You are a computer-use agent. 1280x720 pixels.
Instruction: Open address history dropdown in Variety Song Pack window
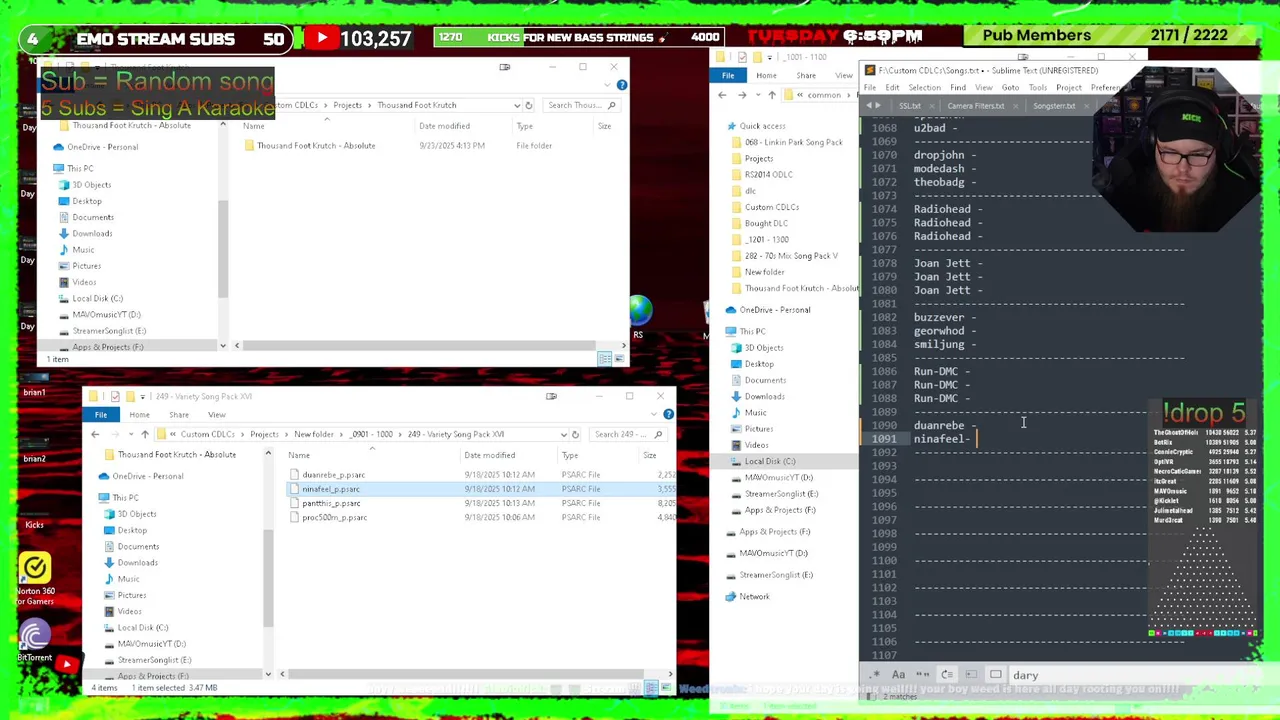(x=562, y=434)
